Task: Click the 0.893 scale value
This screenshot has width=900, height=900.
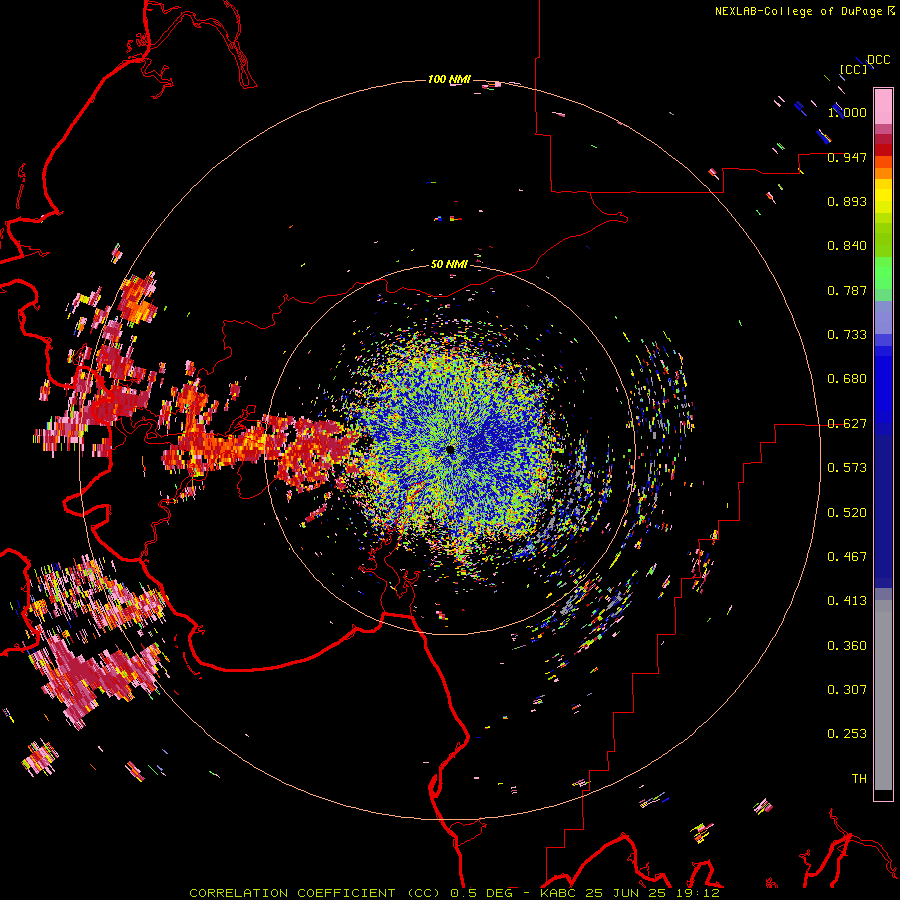Action: coord(847,201)
